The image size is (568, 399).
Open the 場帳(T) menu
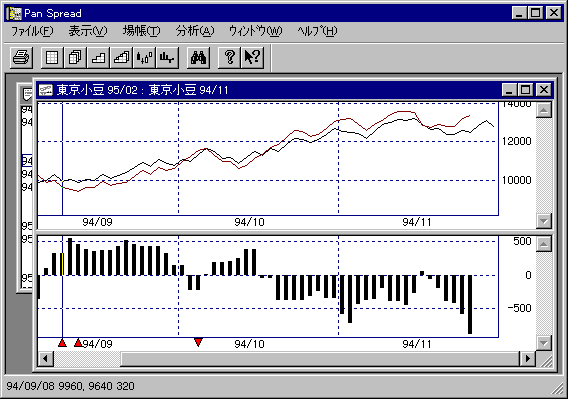tap(141, 31)
